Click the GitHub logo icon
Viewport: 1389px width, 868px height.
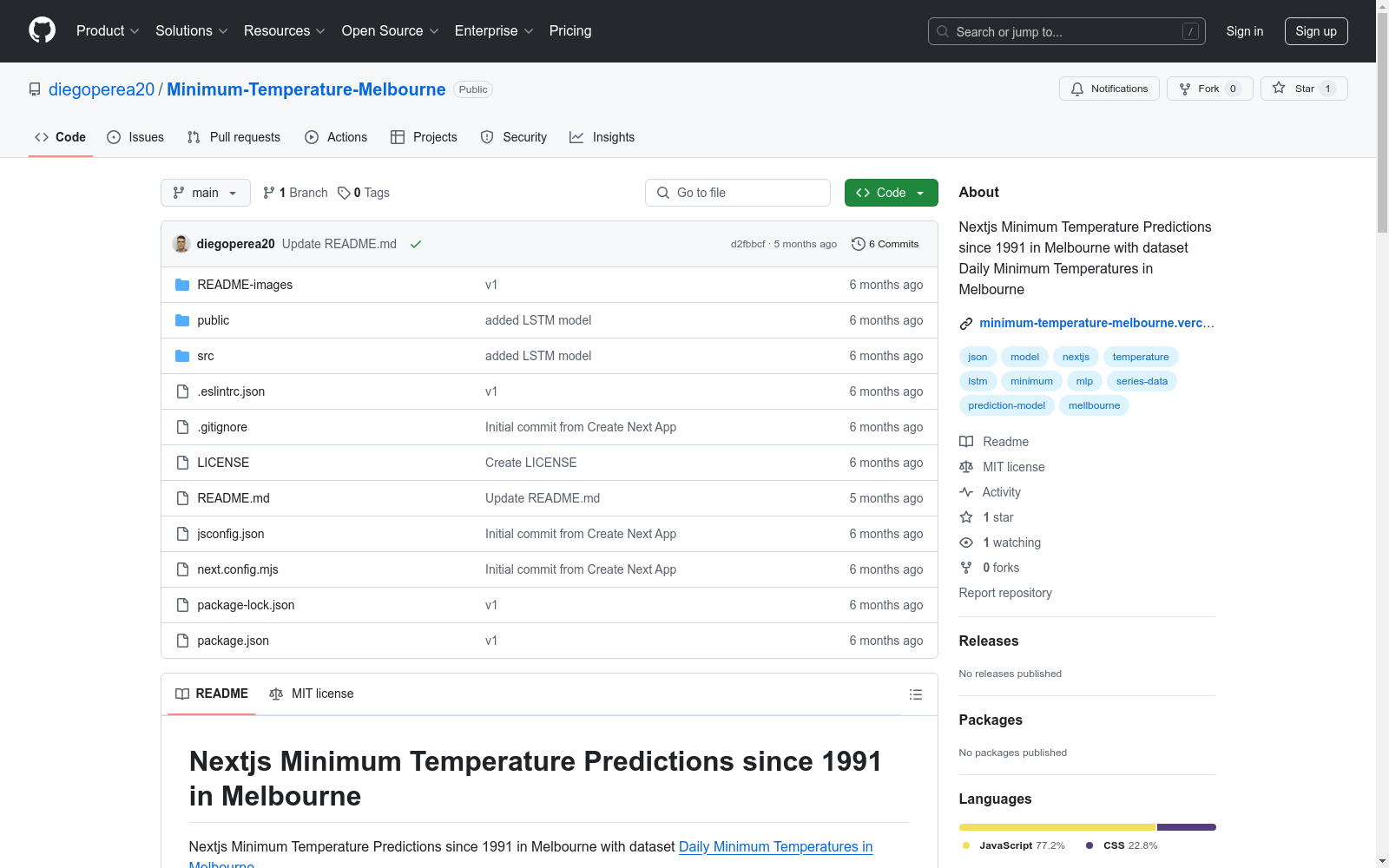(42, 30)
